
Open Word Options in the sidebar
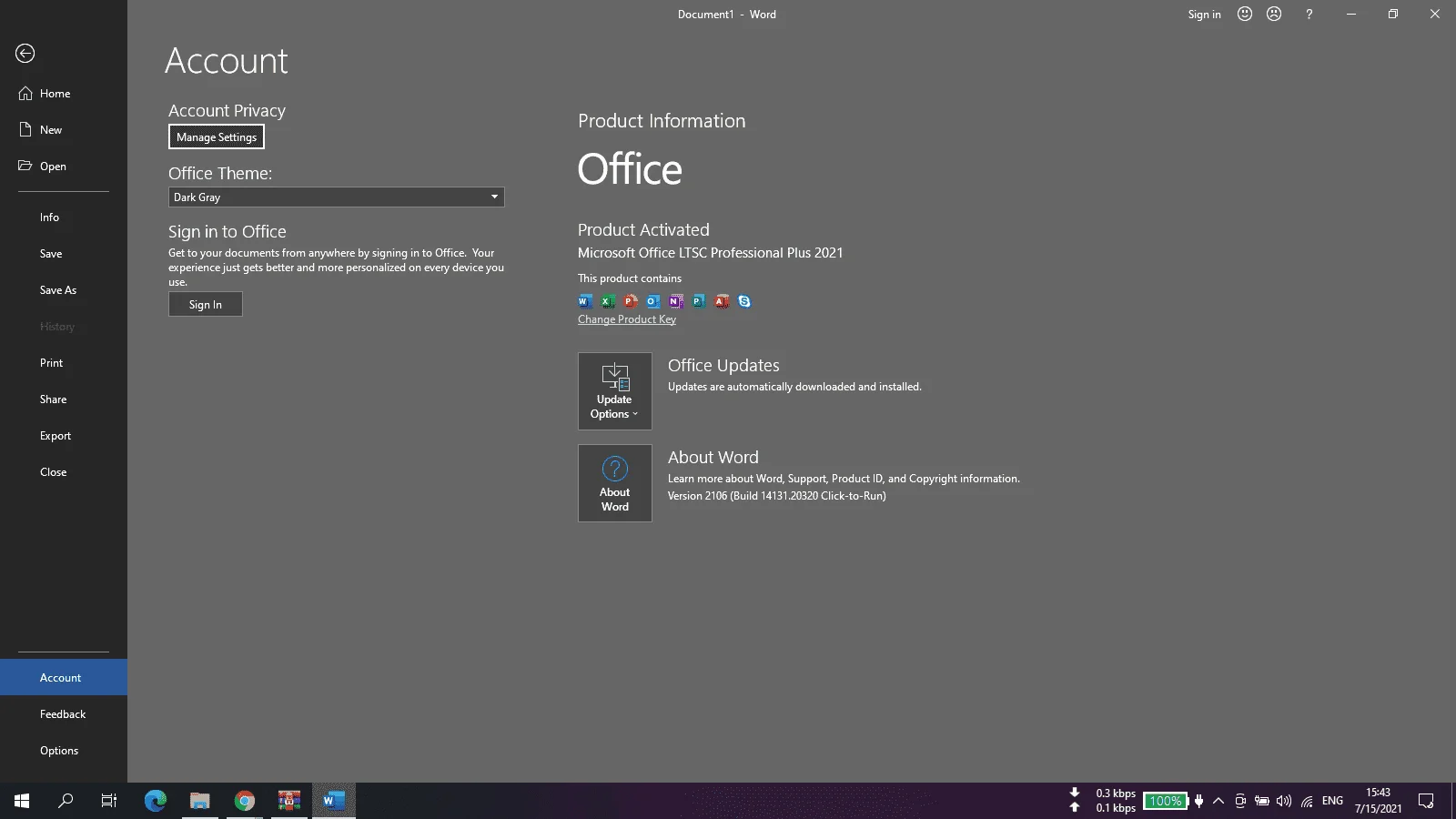click(x=64, y=751)
